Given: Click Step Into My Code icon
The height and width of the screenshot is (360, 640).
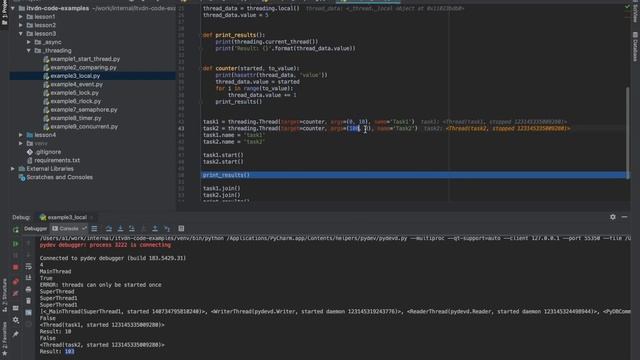Looking at the screenshot, I should (132, 229).
